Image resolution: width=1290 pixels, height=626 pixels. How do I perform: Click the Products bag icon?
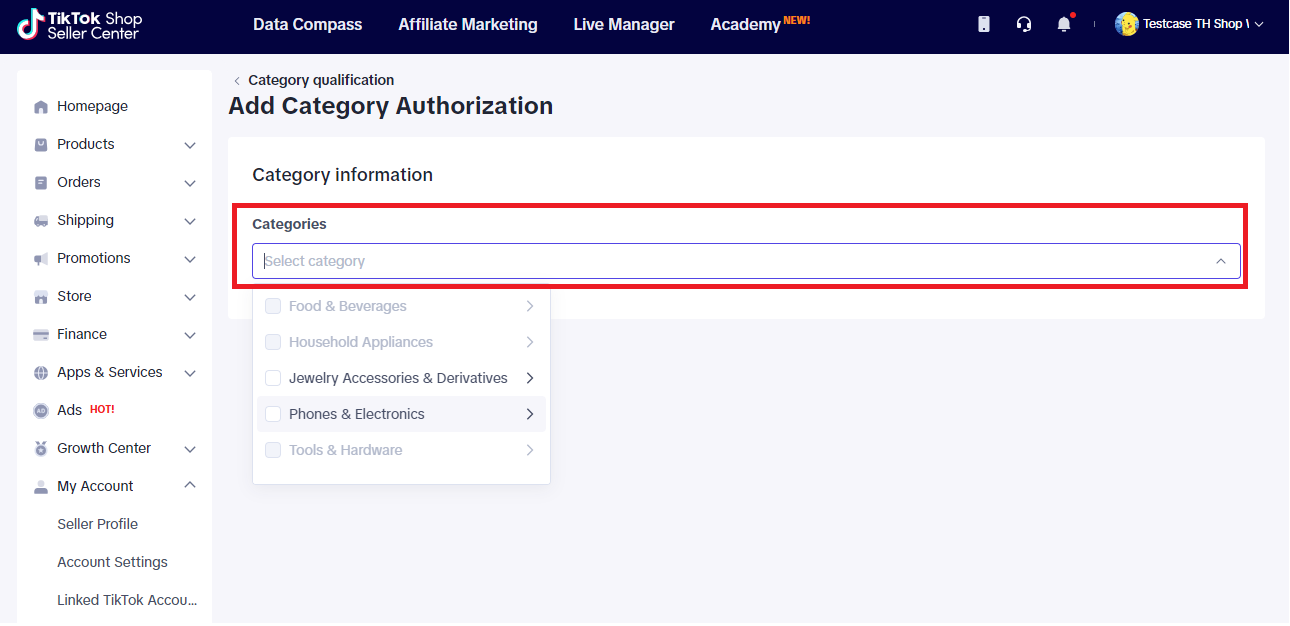click(41, 145)
